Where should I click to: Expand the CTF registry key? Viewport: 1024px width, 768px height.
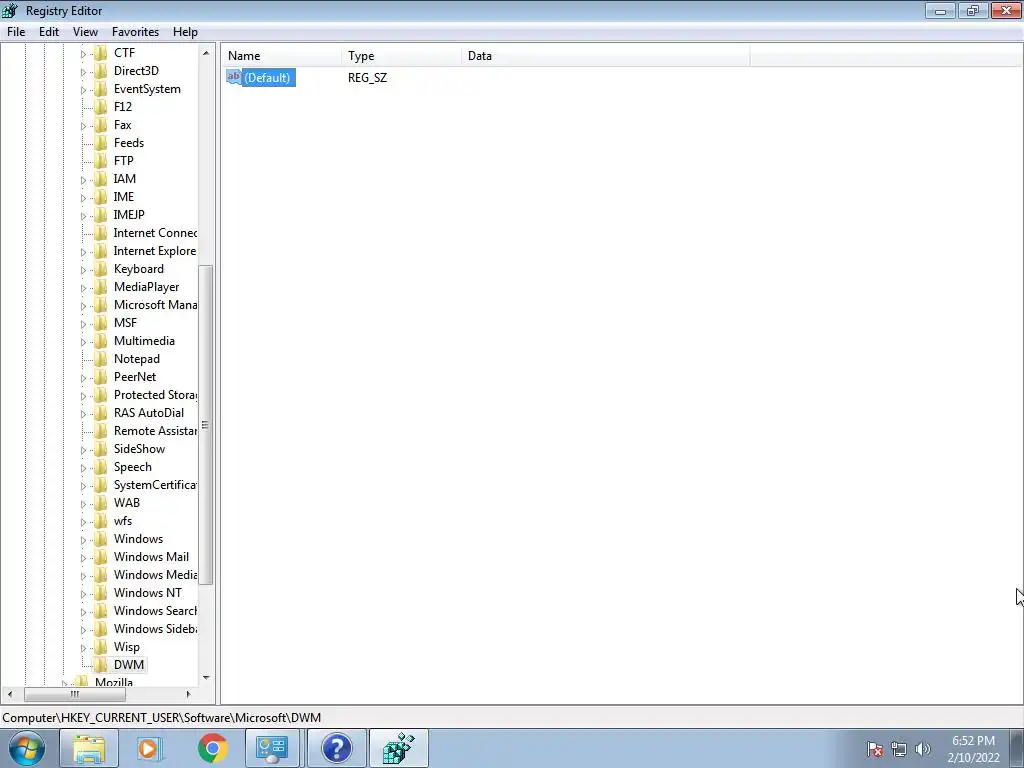coord(83,54)
